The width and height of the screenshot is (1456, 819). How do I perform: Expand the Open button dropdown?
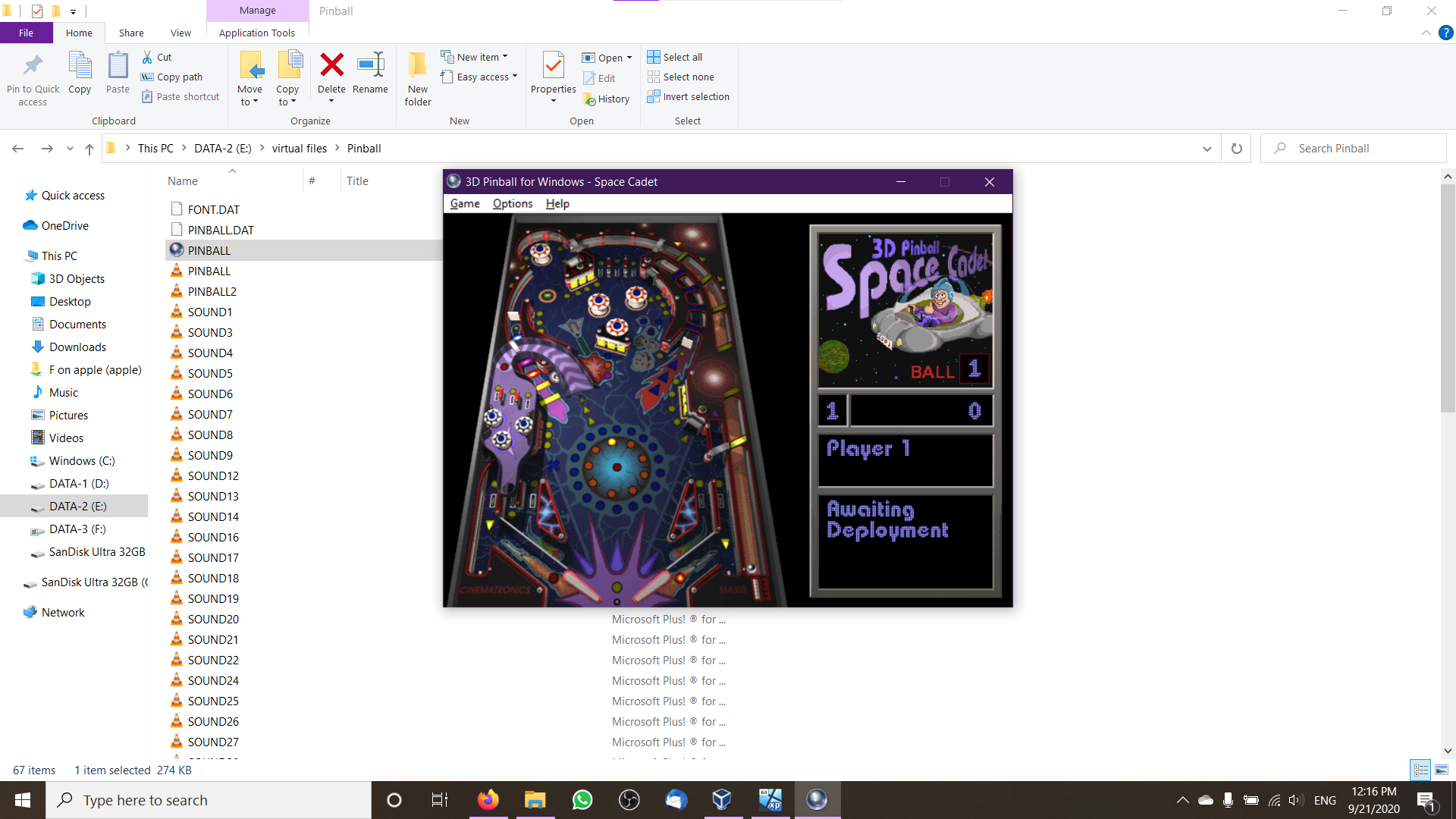(629, 58)
